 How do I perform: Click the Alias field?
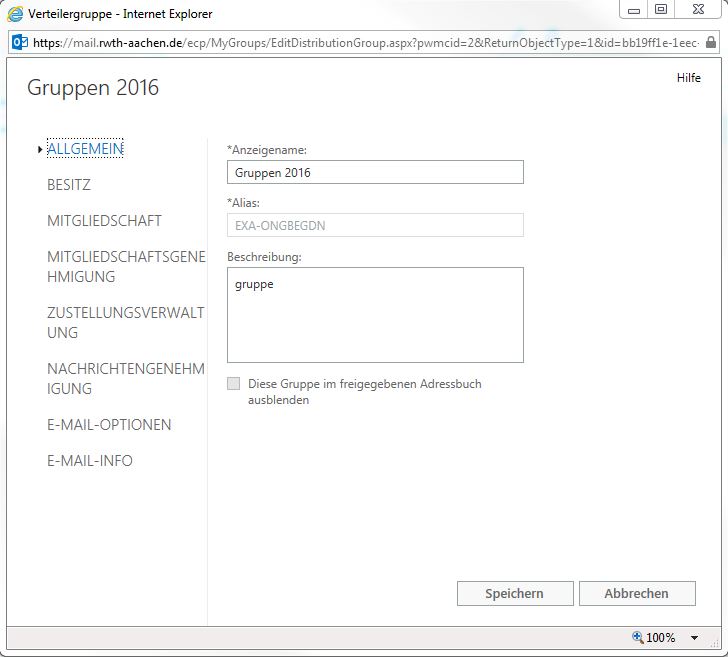click(x=375, y=225)
